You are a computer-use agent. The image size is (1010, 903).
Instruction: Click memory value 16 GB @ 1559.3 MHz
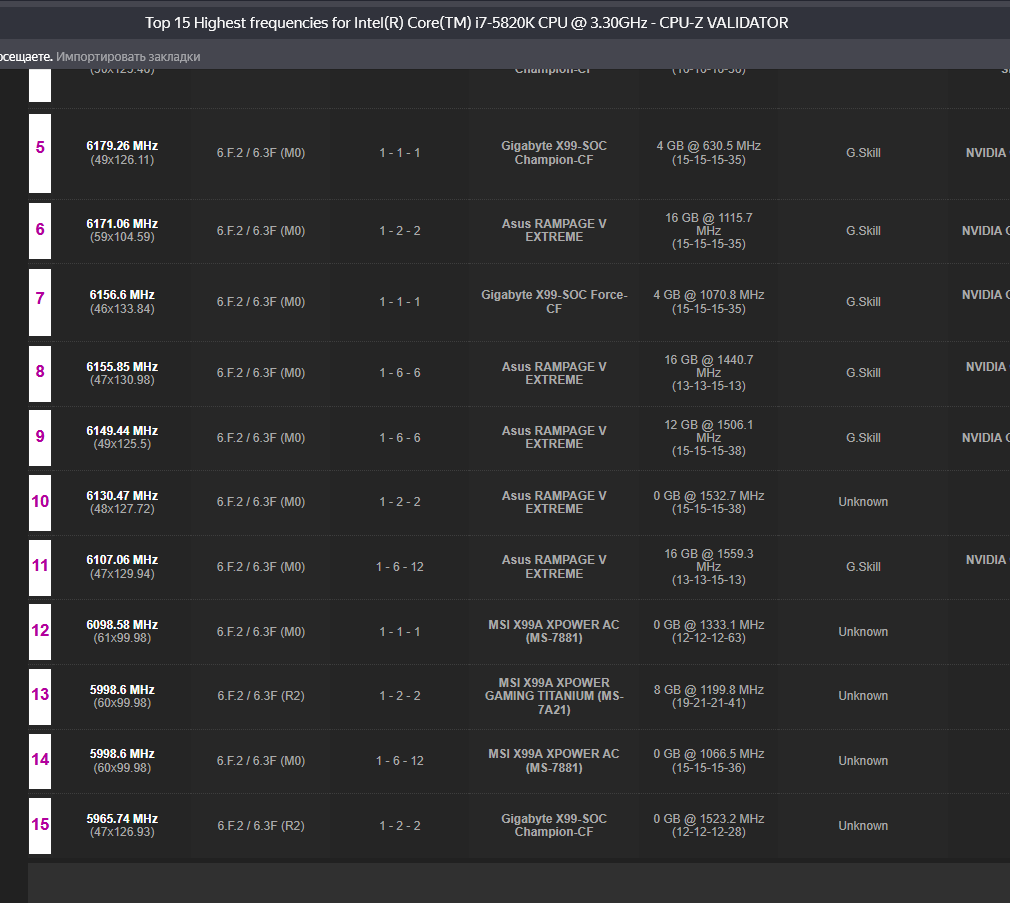point(709,560)
